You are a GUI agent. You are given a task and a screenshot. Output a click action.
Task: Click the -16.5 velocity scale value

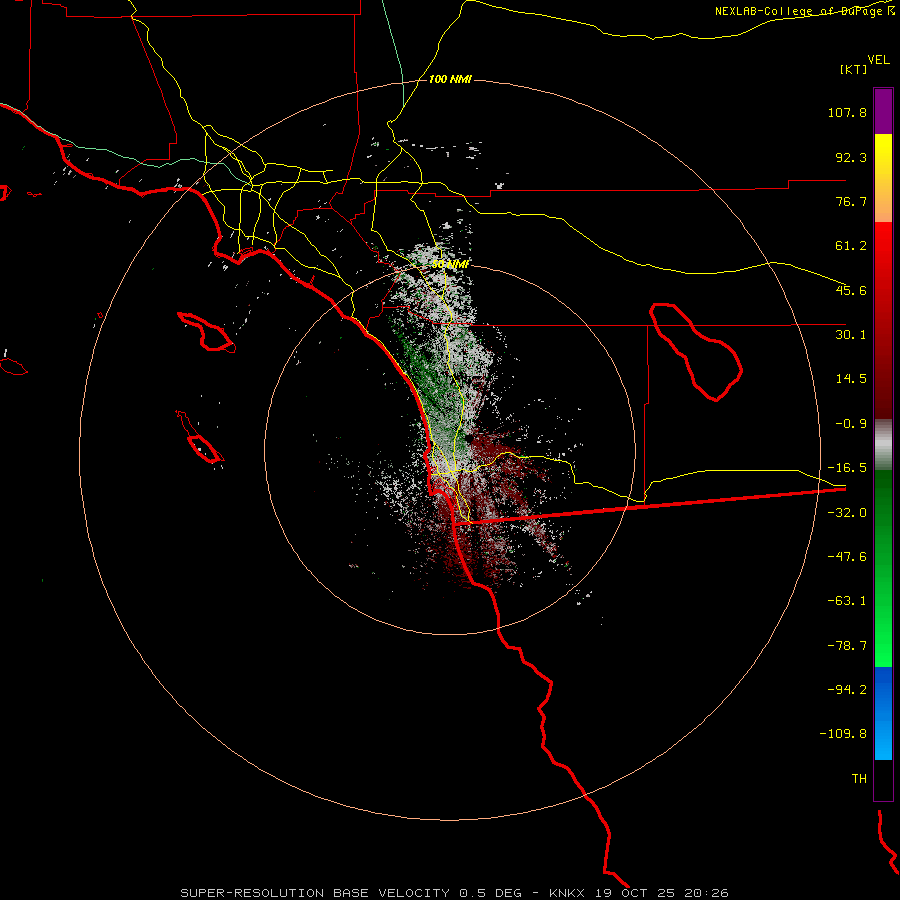(x=847, y=468)
